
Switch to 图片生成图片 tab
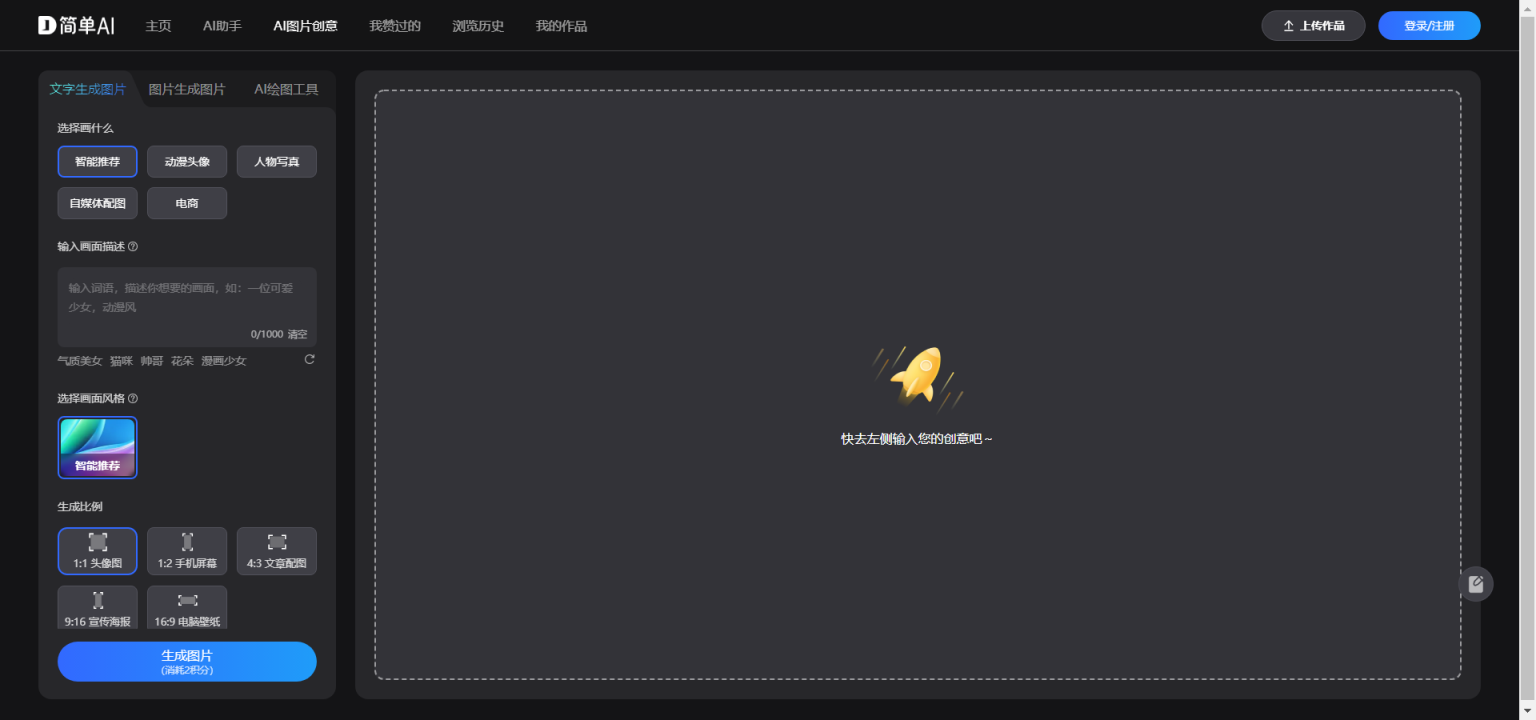(x=187, y=89)
